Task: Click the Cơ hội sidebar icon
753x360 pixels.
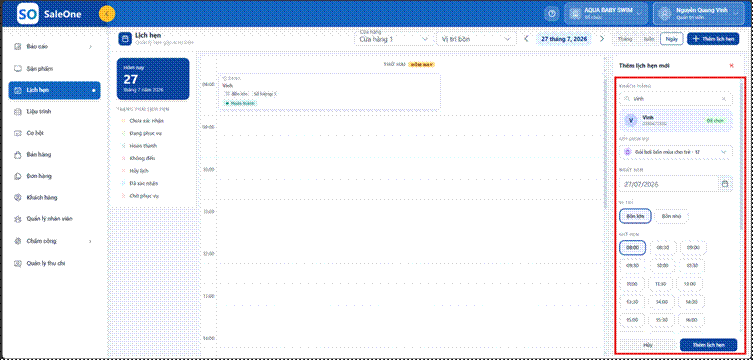Action: pos(18,133)
